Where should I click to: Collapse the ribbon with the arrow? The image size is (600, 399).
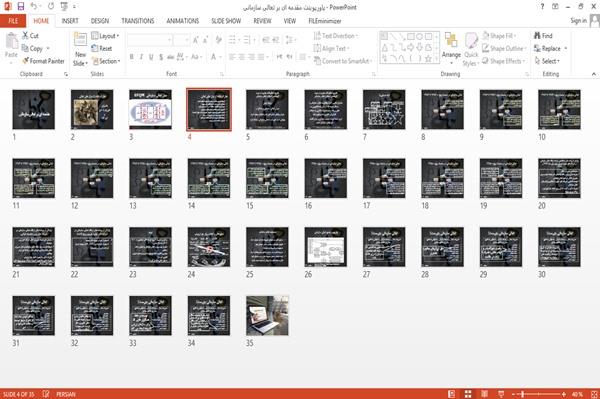(x=593, y=74)
